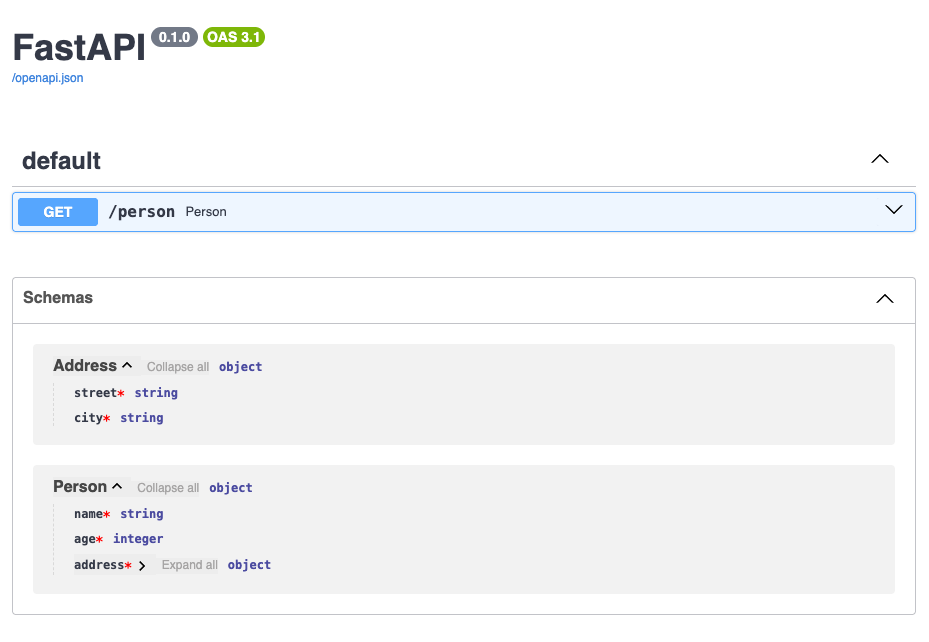
Task: Click Collapse all for the Person schema
Action: coord(167,487)
